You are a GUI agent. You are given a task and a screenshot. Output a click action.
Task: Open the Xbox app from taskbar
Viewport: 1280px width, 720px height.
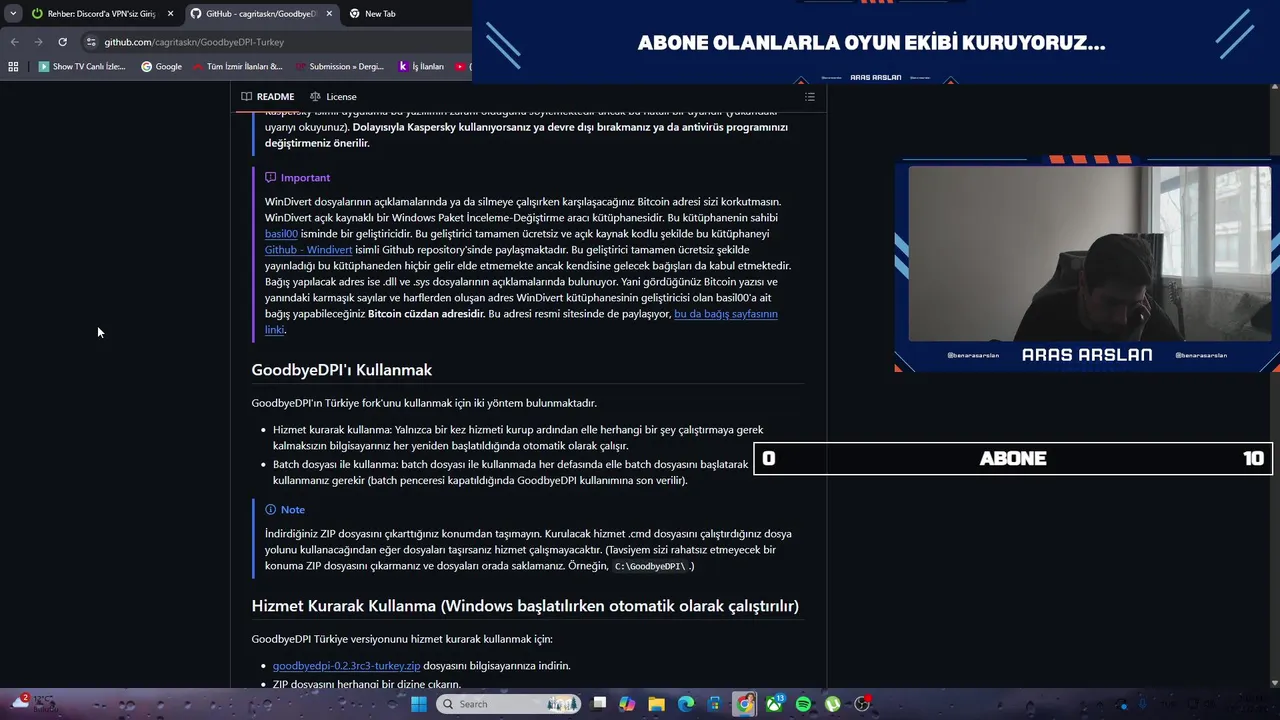click(x=775, y=704)
